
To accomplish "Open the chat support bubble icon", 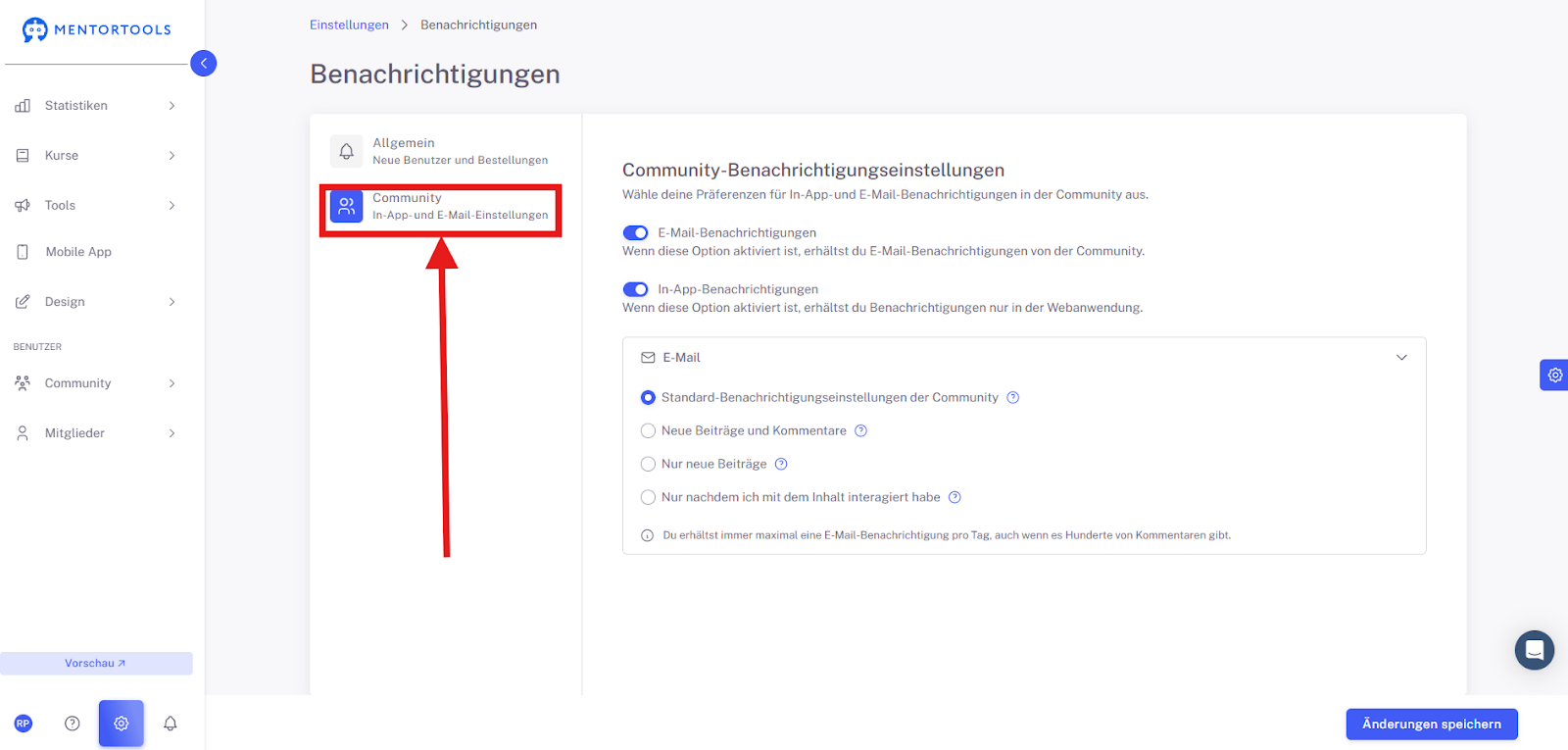I will (1535, 650).
